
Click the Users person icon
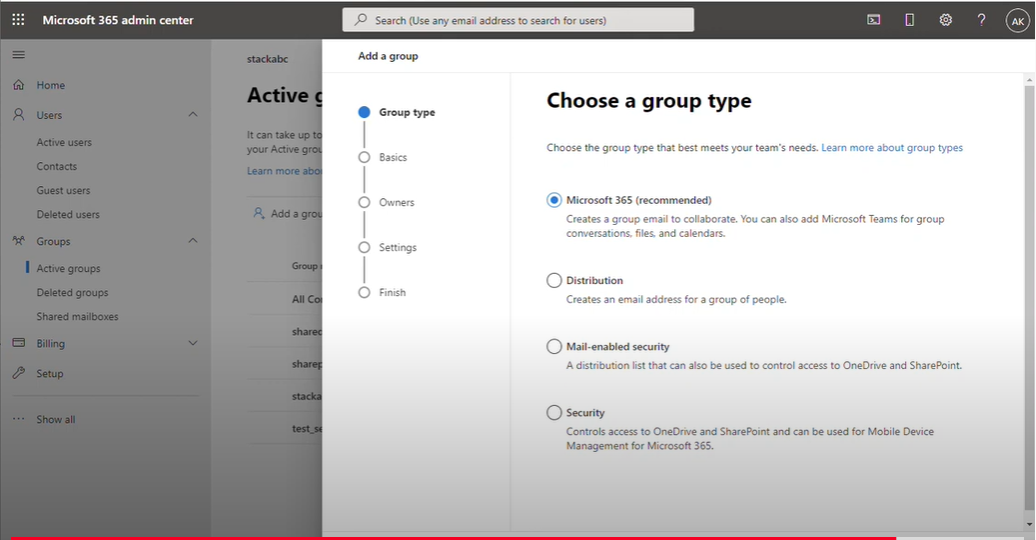[18, 114]
